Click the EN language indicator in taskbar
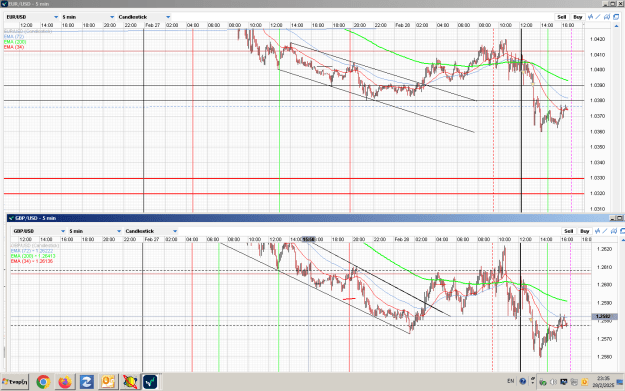This screenshot has height=391, width=625. point(511,381)
